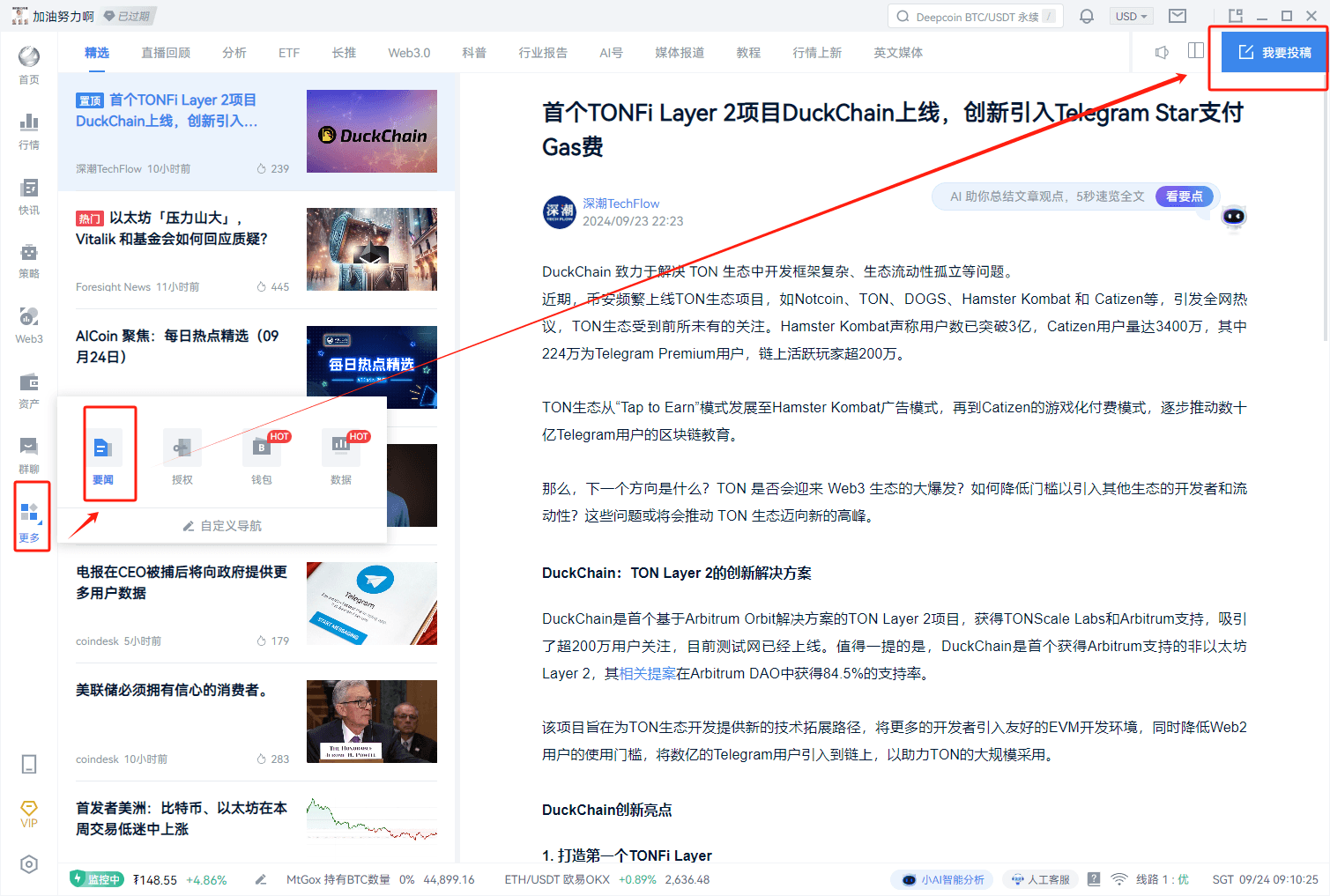This screenshot has height=896, width=1330.
Task: Click the 我要投稿 submit button
Action: [x=1274, y=52]
